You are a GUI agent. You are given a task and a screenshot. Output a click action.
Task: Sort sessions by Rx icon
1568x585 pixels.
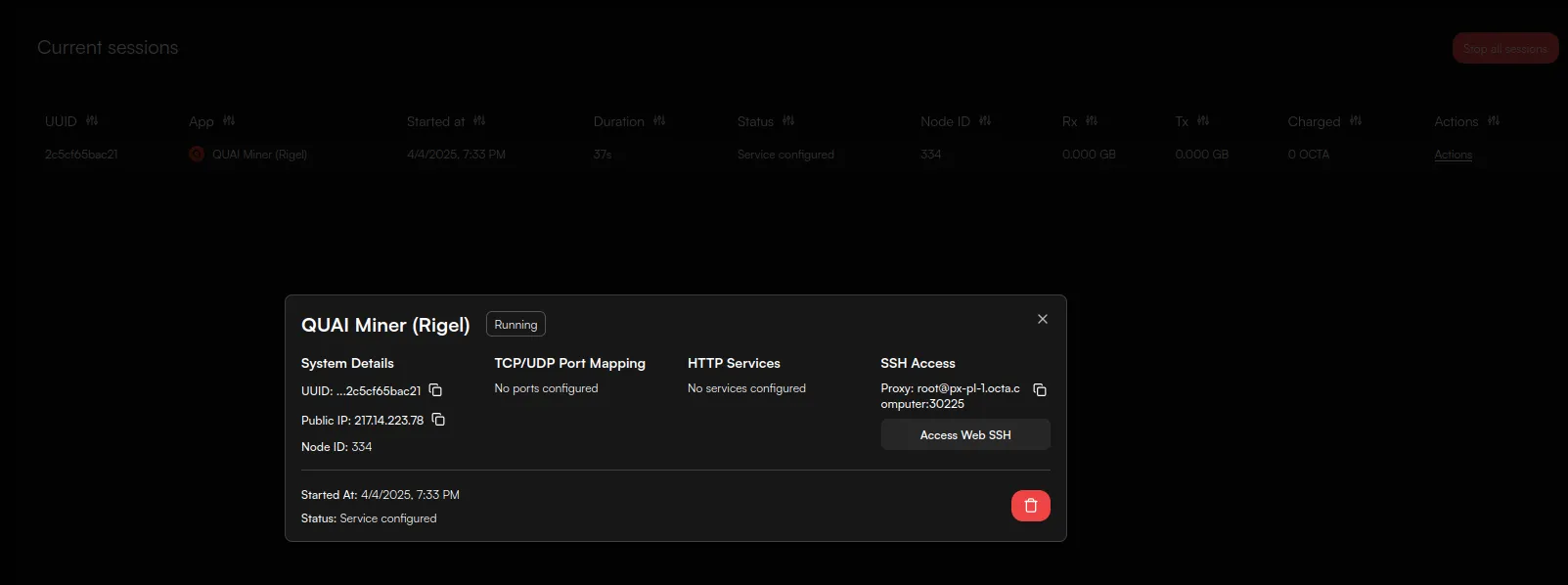click(1092, 121)
